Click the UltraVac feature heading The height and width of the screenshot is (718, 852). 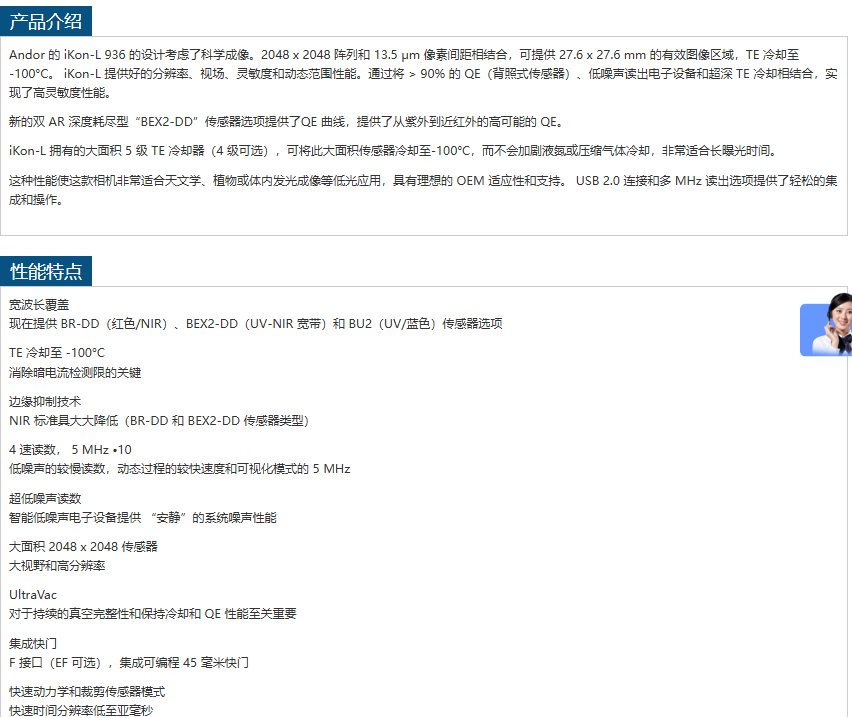pos(33,594)
